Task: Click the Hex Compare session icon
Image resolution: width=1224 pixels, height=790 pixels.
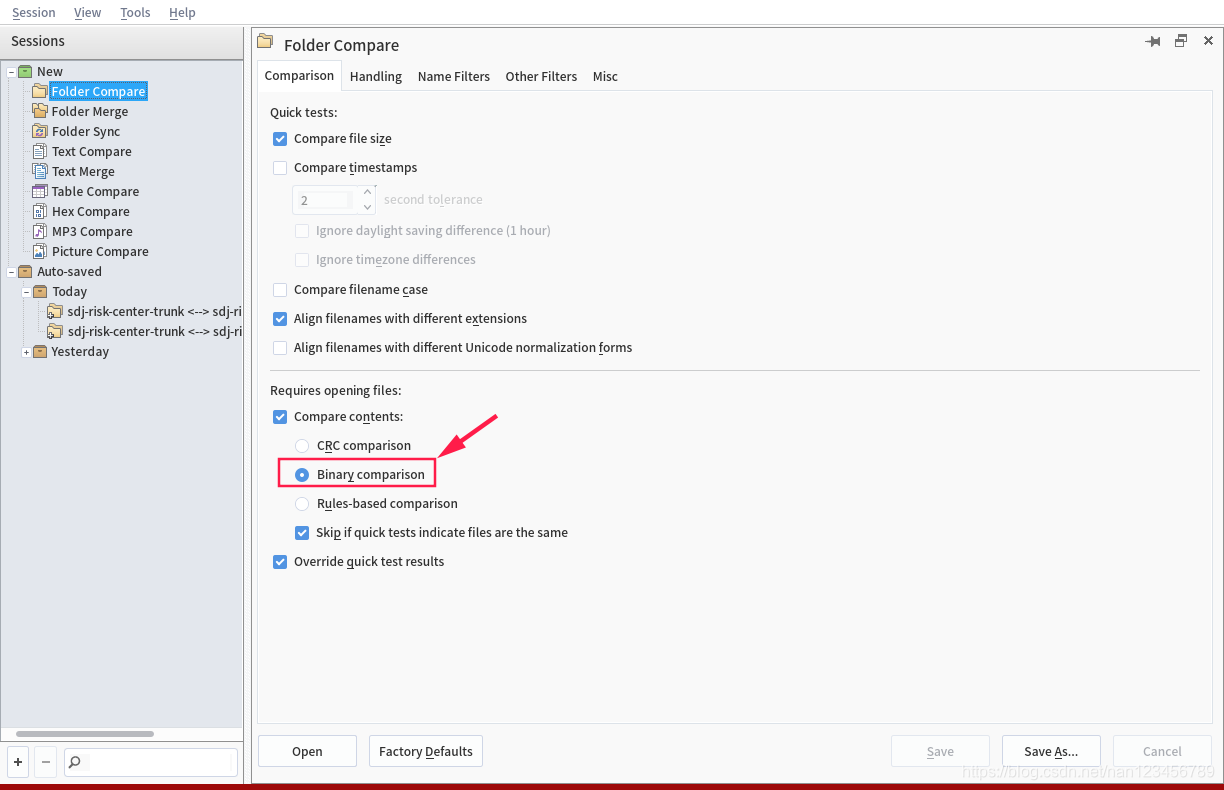Action: point(39,211)
